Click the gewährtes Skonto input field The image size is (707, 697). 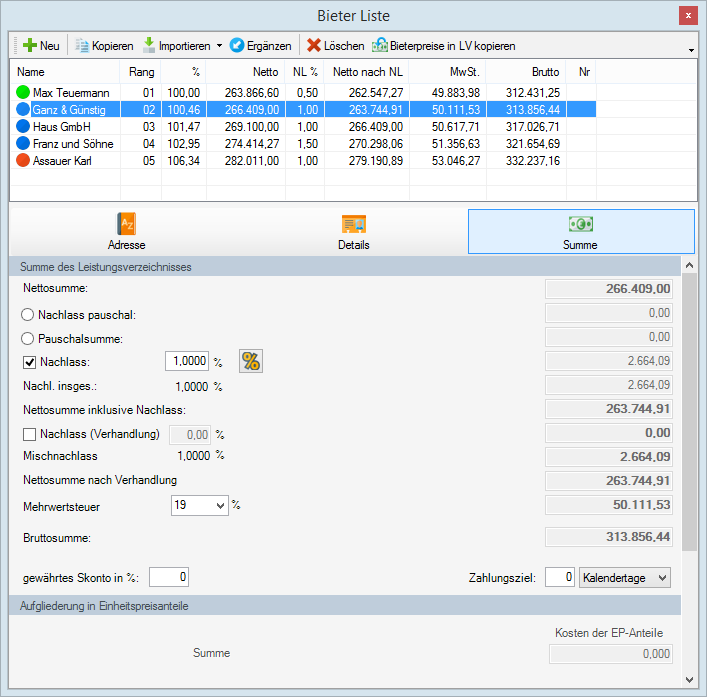(169, 577)
